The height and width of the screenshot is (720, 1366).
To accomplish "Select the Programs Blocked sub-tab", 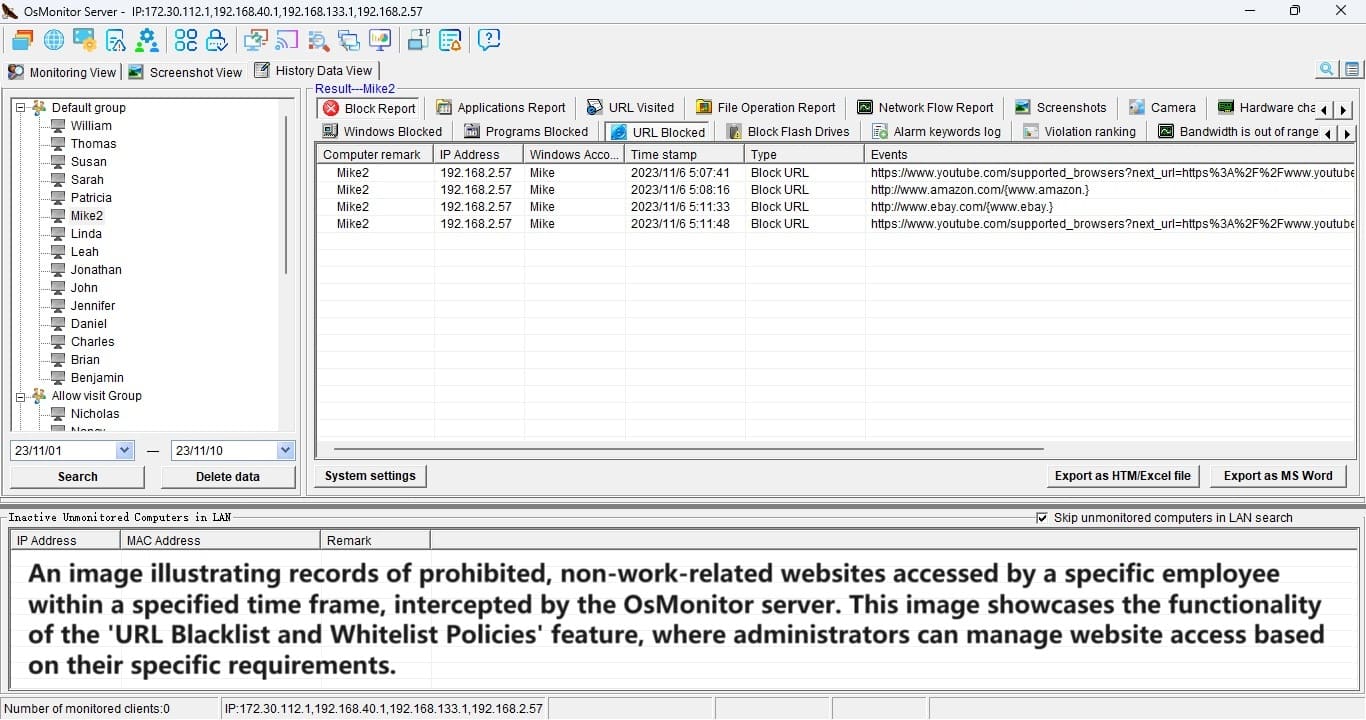I will tap(526, 131).
